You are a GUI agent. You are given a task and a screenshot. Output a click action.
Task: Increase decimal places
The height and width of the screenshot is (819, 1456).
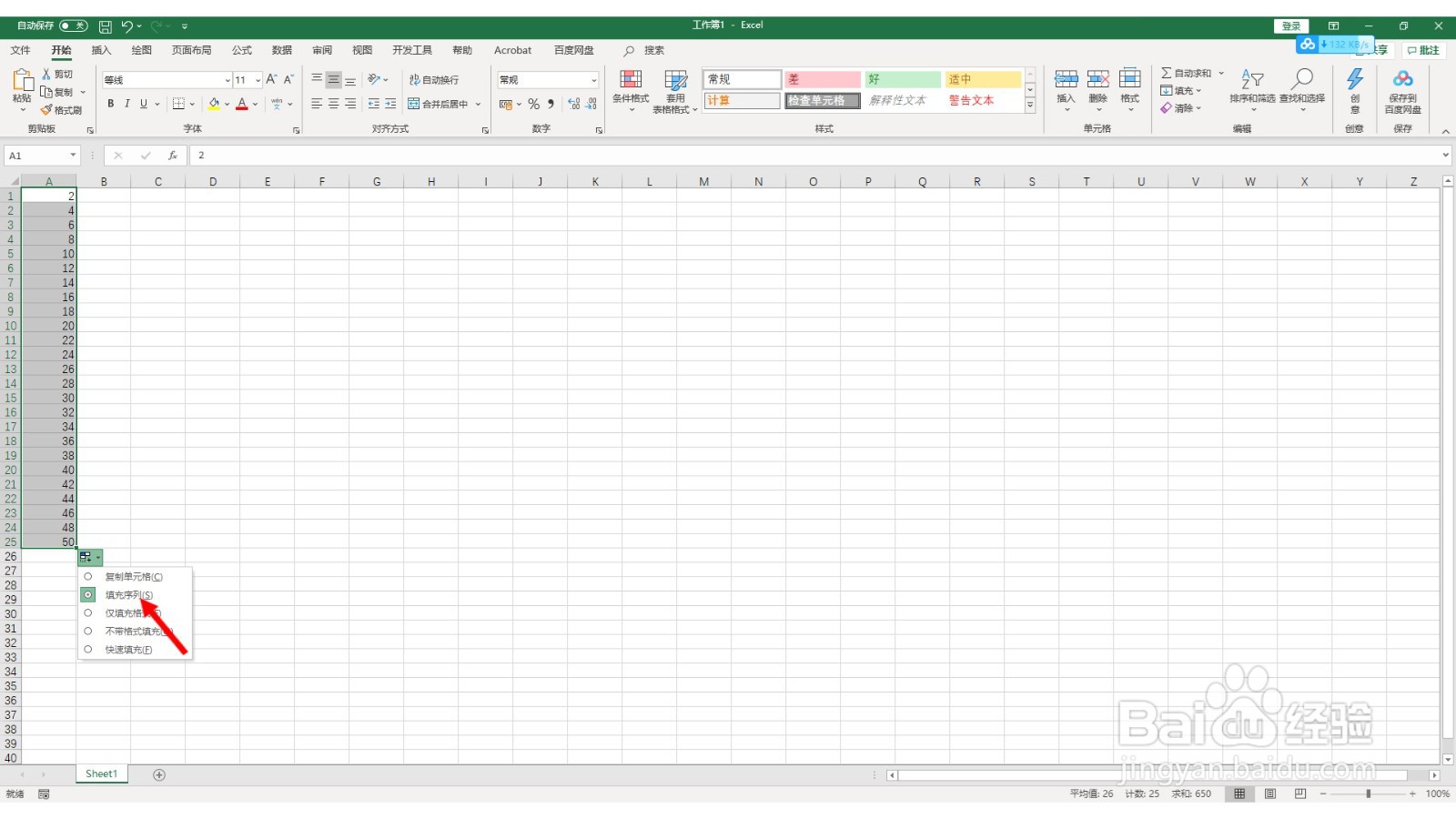point(574,104)
